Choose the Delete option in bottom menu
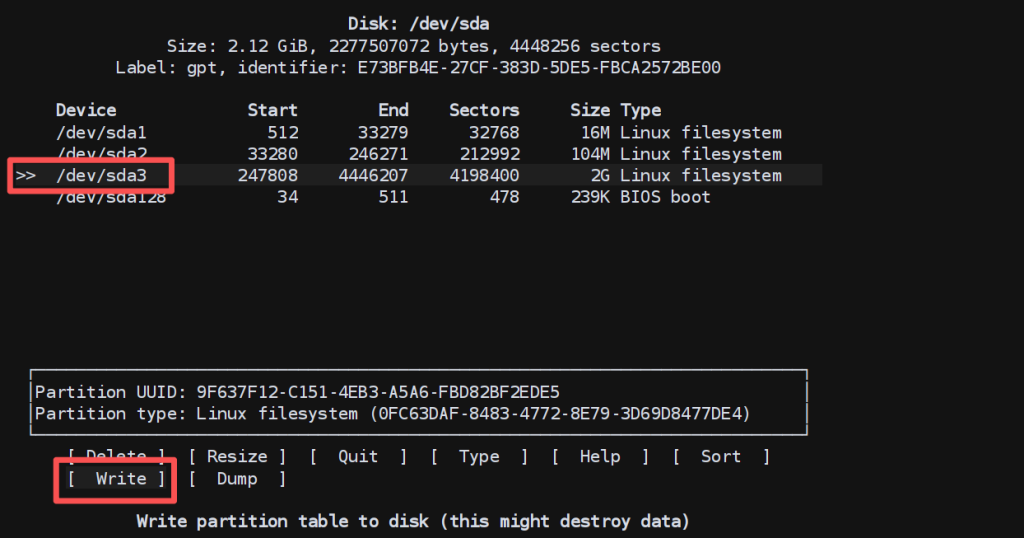This screenshot has height=538, width=1024. [116, 456]
